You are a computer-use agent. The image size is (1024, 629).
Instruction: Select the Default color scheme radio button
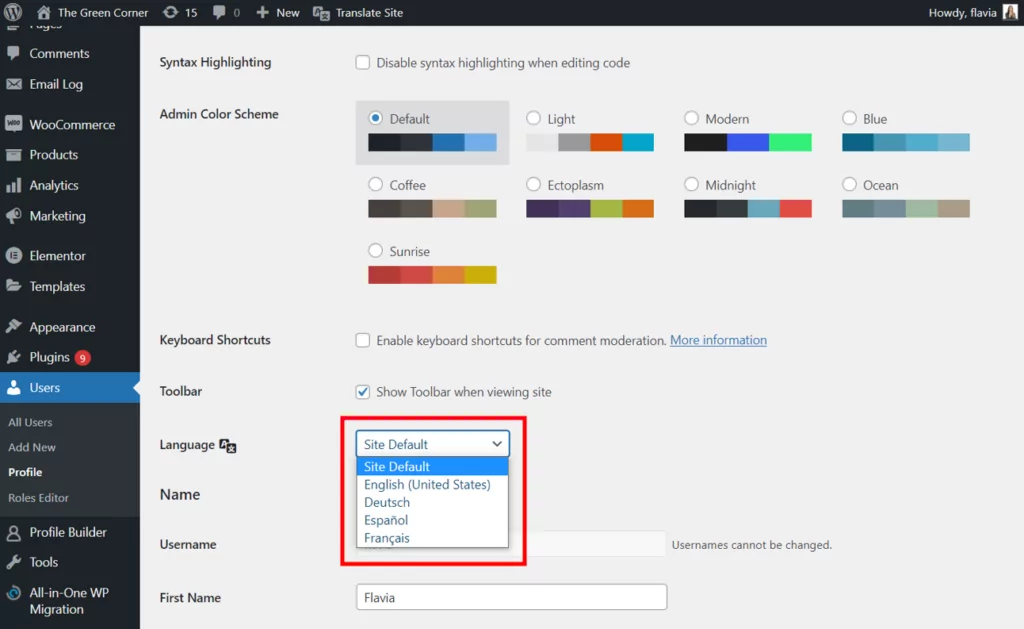pyautogui.click(x=376, y=118)
